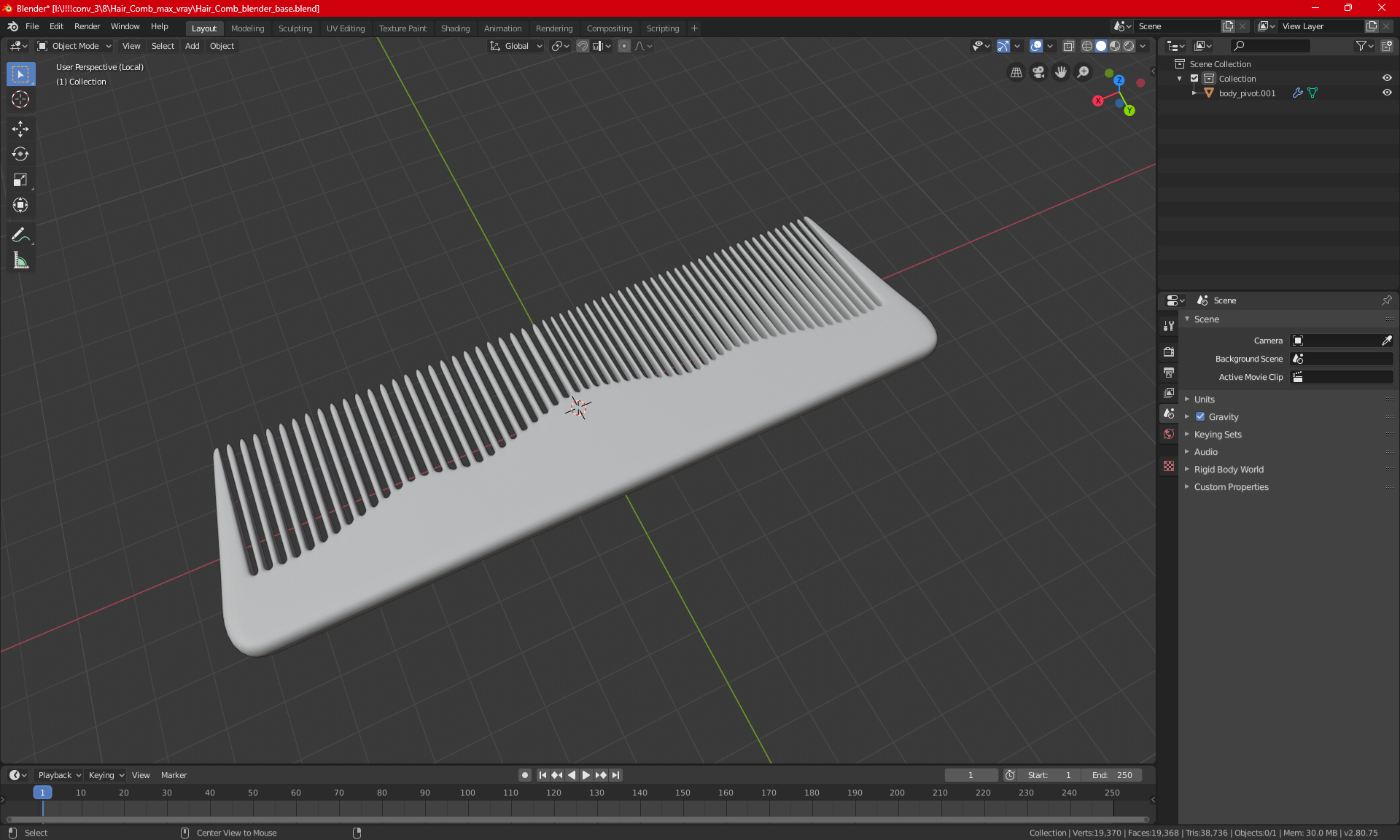Expand the Audio panel
Screen dimensions: 1400x840
coord(1205,452)
